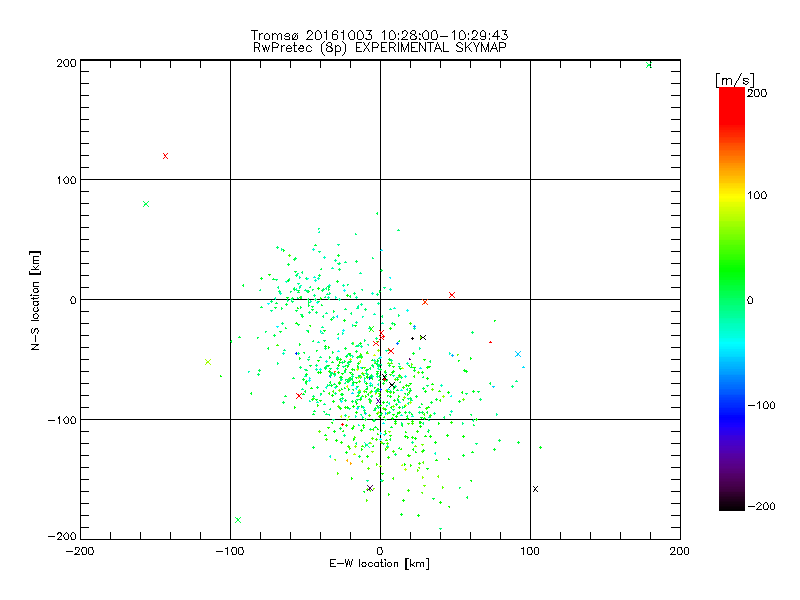The image size is (800, 600).
Task: Select the green X marker at the plot's top-right corner
Action: coord(648,65)
